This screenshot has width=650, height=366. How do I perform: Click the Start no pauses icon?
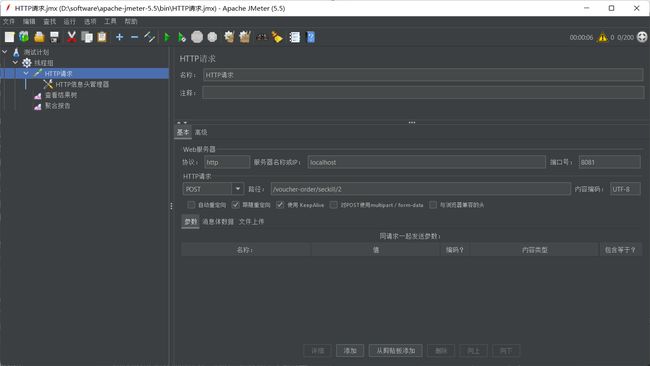click(182, 37)
